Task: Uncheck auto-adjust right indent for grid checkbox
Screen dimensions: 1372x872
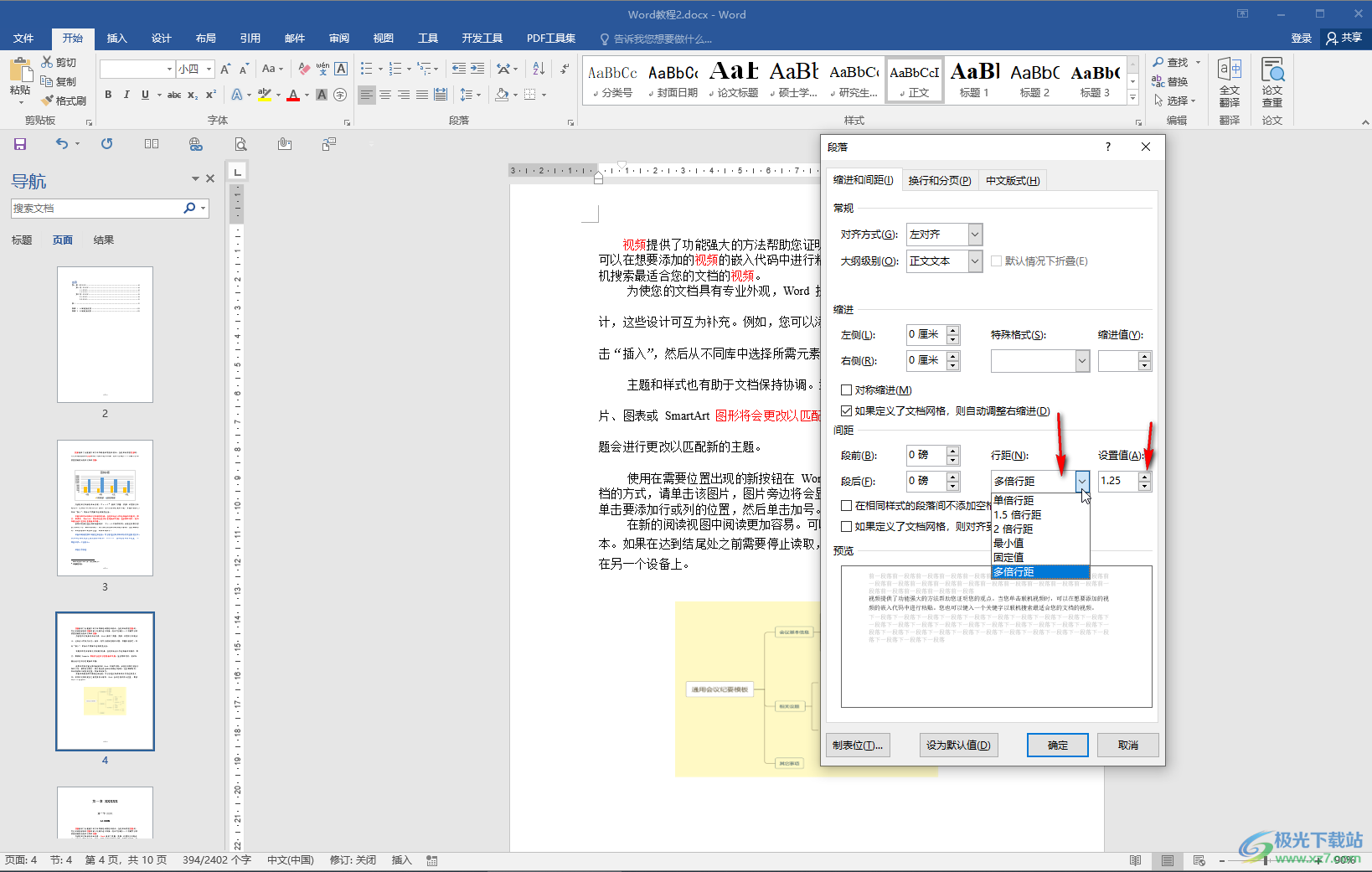Action: point(846,410)
